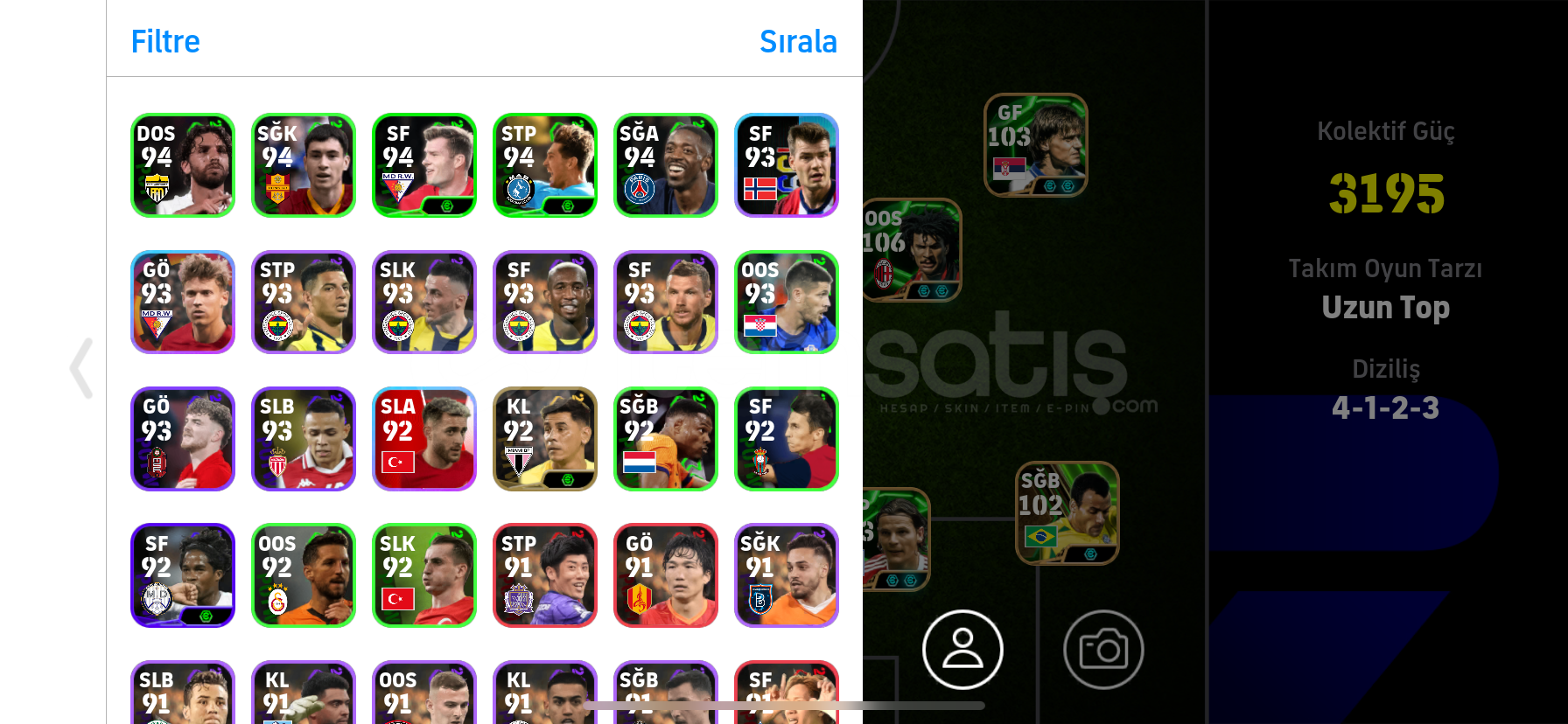The width and height of the screenshot is (1568, 724).
Task: Select the SĞA 94 PSG player card
Action: 666,165
